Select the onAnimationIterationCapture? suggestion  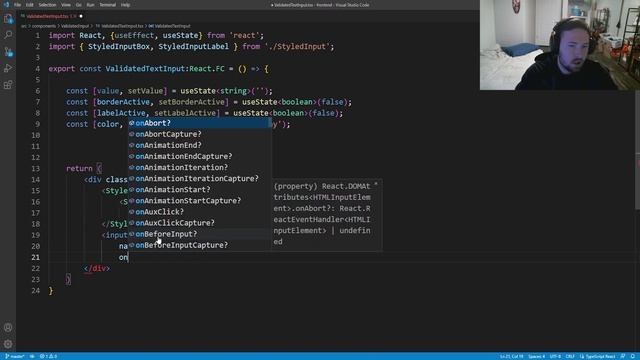[200, 178]
